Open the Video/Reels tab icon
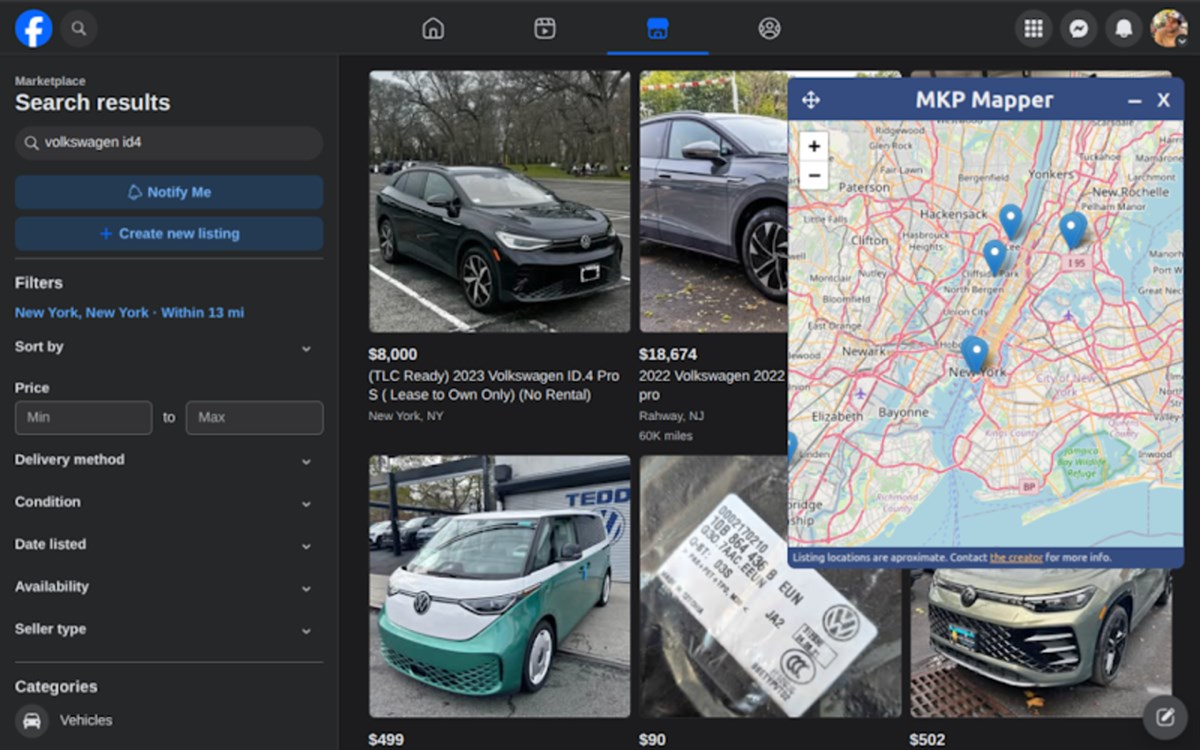The height and width of the screenshot is (750, 1200). 545,28
